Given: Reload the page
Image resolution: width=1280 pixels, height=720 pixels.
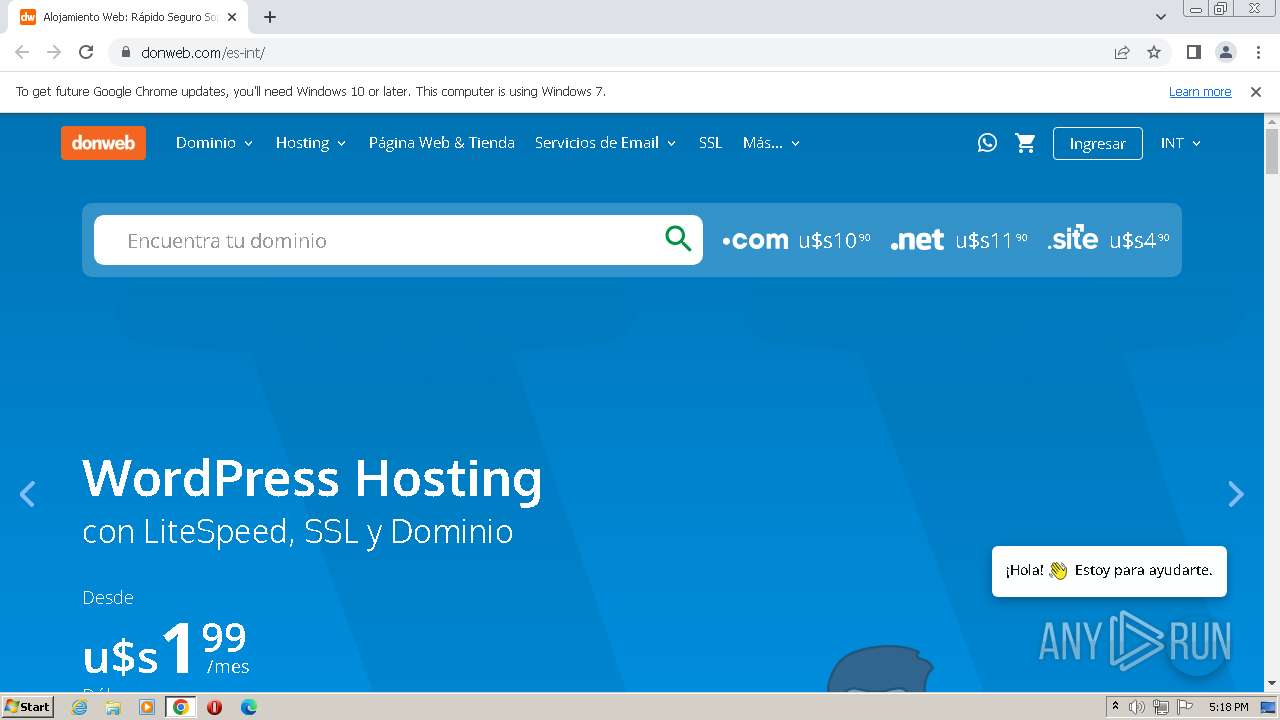Looking at the screenshot, I should coord(86,52).
